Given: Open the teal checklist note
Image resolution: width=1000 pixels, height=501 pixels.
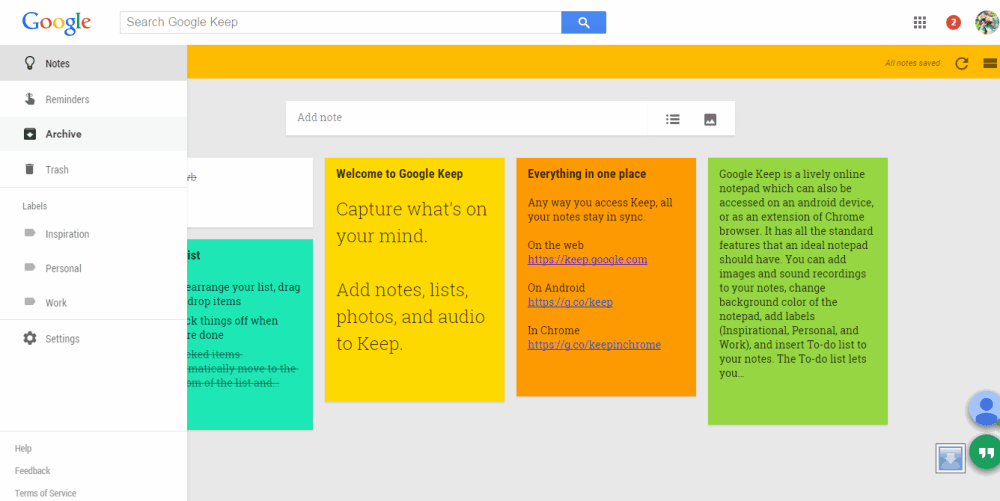Looking at the screenshot, I should (250, 335).
